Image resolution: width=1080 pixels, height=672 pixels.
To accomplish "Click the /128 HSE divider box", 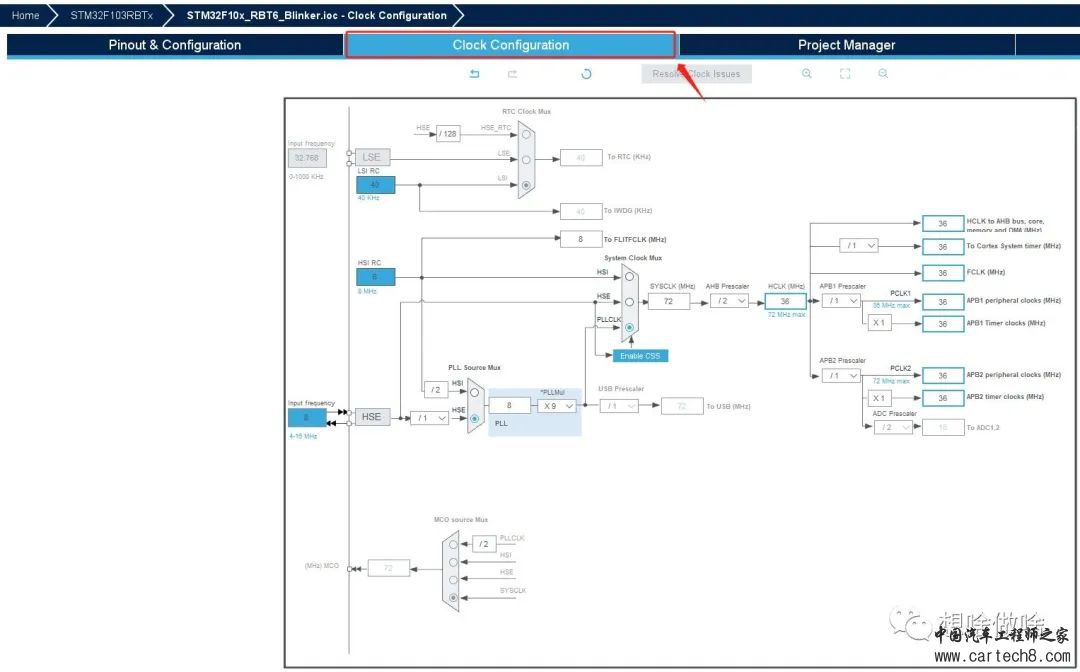I will click(448, 134).
